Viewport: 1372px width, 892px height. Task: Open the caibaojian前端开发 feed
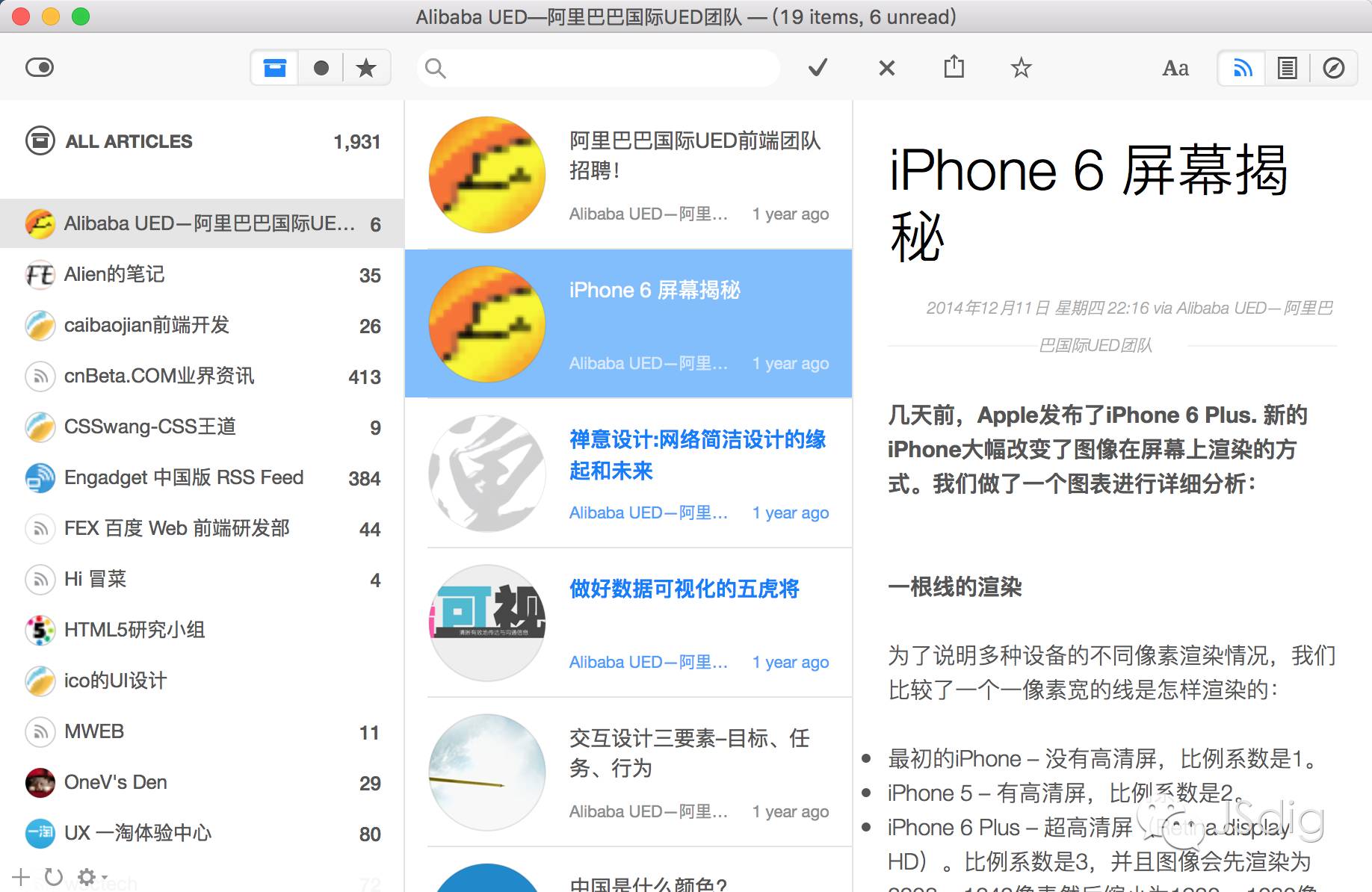click(x=202, y=326)
